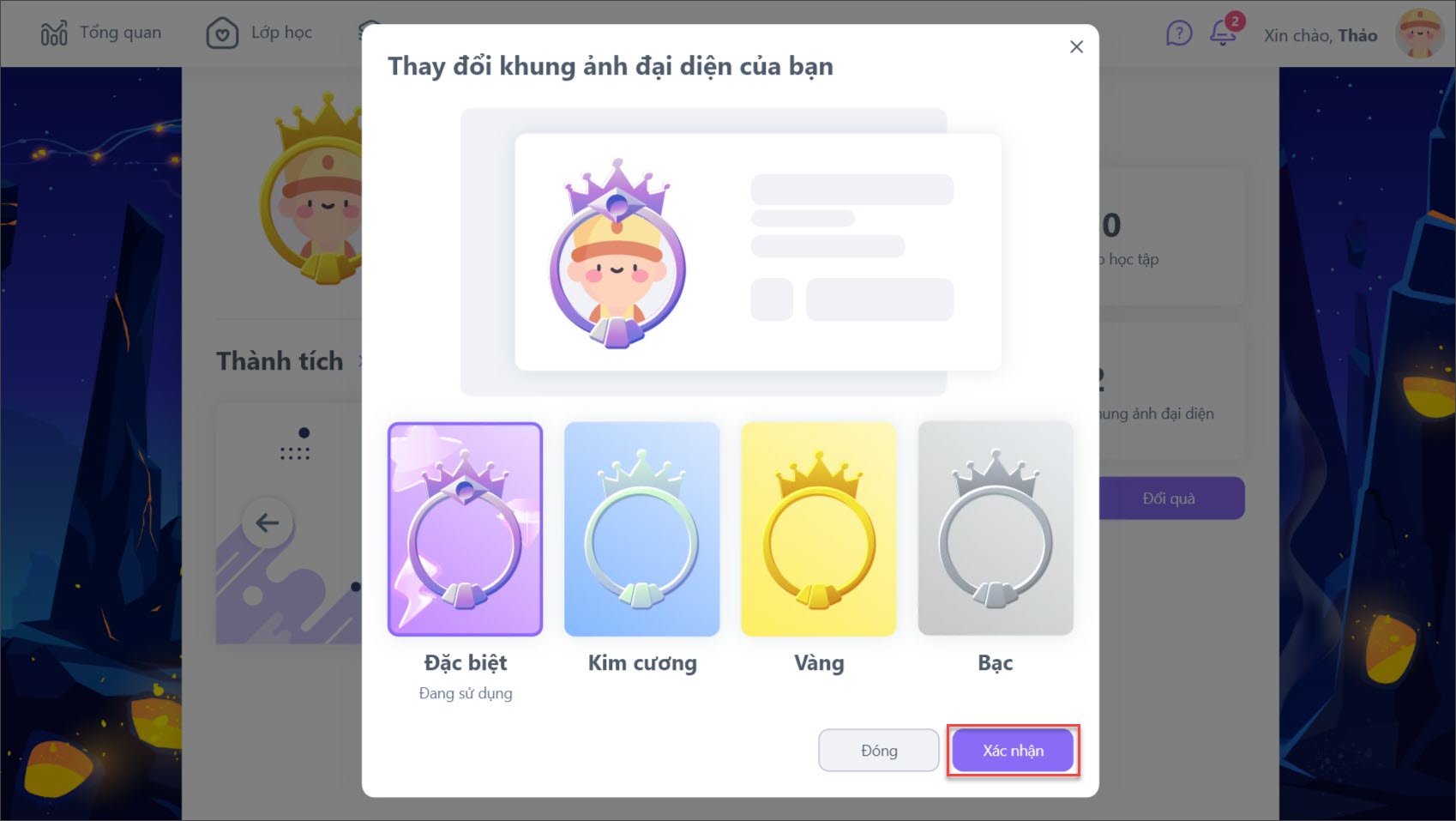This screenshot has height=821, width=1456.
Task: Click the Đổi quà button
Action: click(x=1171, y=498)
